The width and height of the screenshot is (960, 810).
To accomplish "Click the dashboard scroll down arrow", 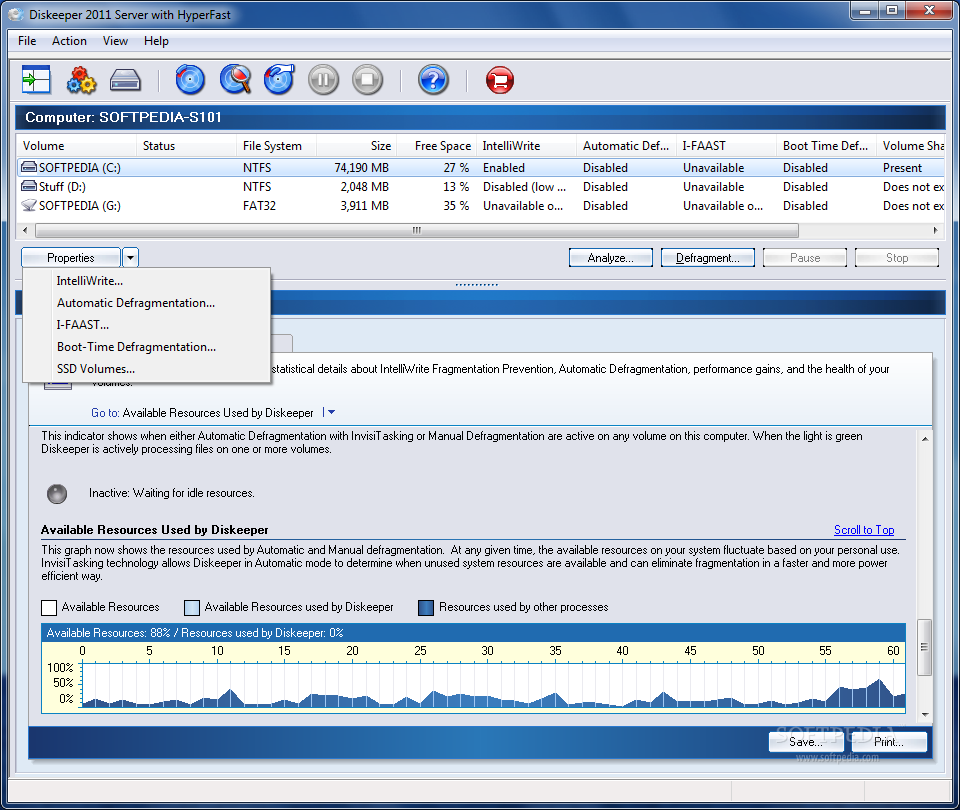I will coord(925,714).
